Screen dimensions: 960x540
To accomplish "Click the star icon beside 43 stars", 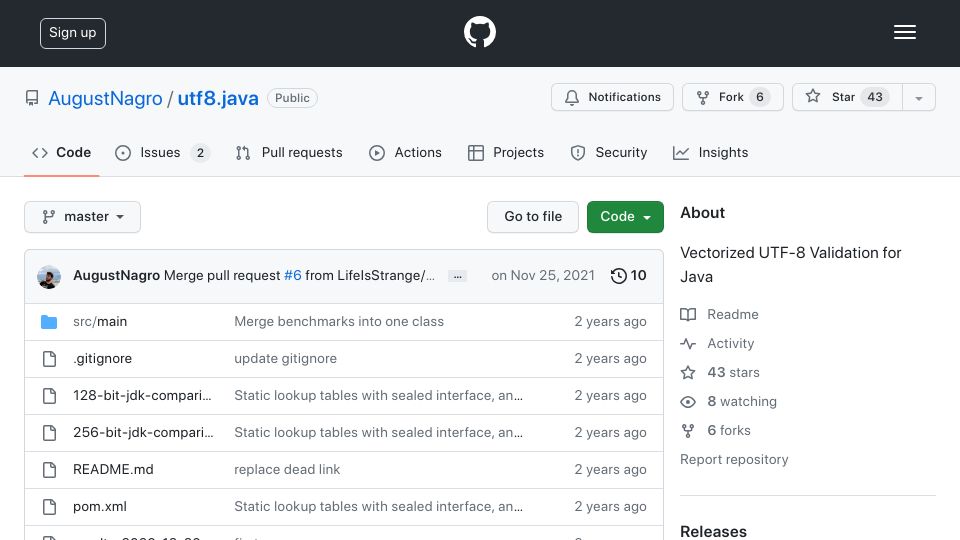I will (x=688, y=373).
